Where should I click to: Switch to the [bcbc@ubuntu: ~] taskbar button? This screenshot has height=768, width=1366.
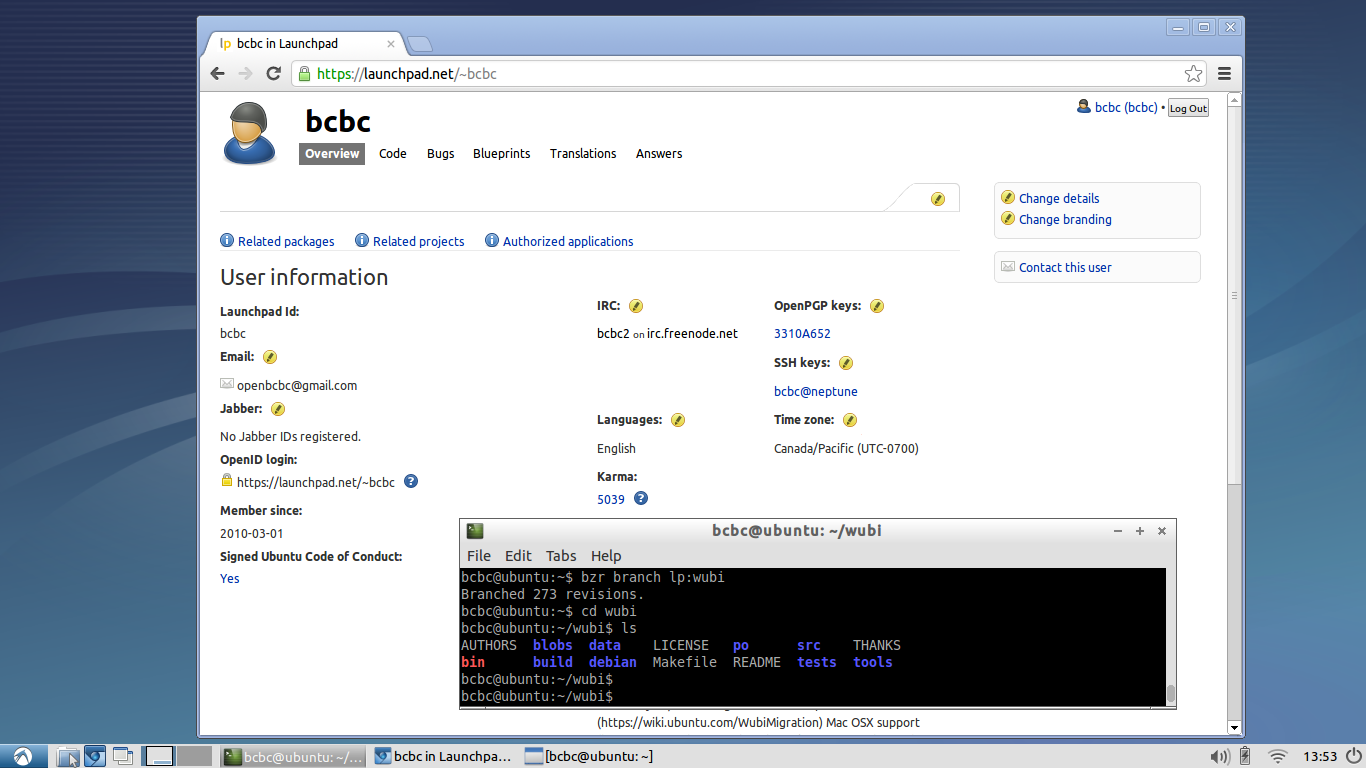point(590,756)
